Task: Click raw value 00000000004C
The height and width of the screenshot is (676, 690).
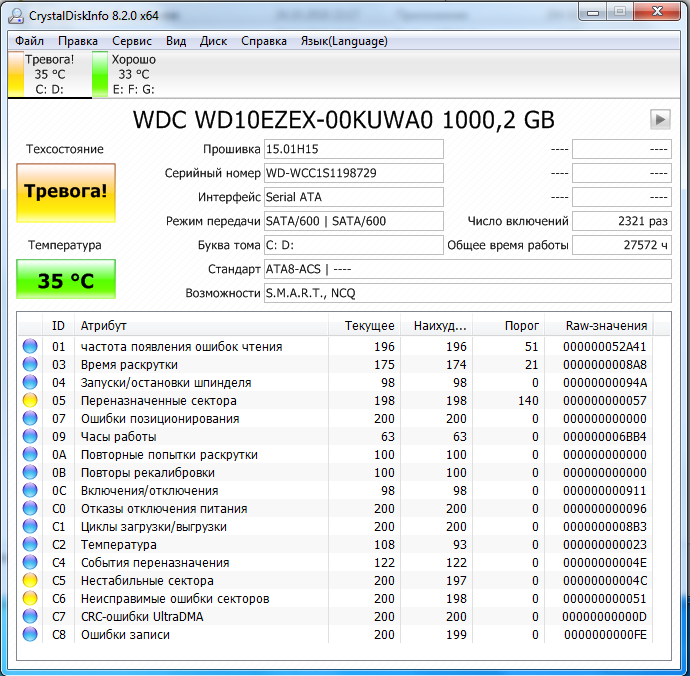Action: point(605,581)
